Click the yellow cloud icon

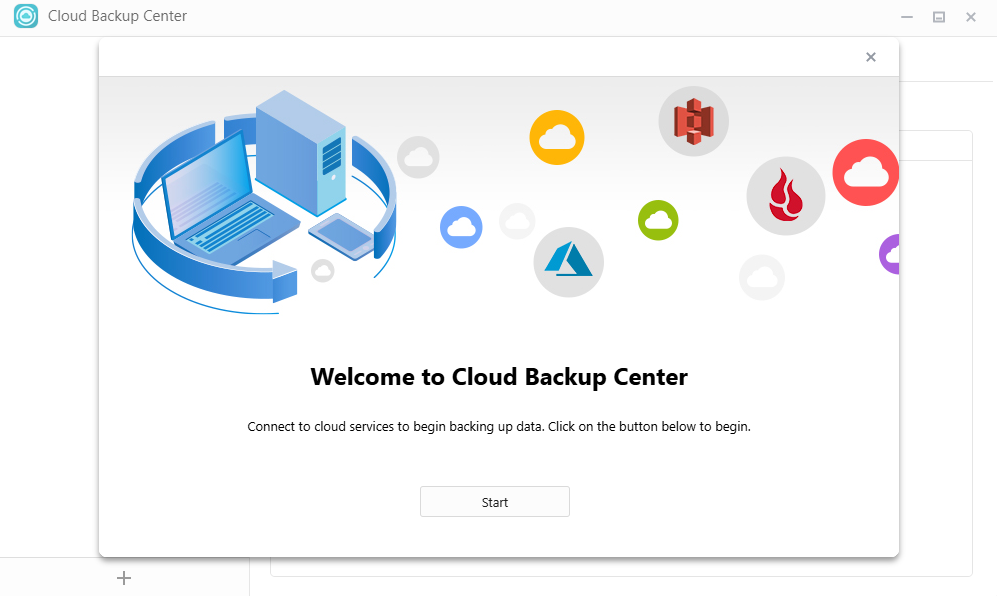pyautogui.click(x=556, y=137)
